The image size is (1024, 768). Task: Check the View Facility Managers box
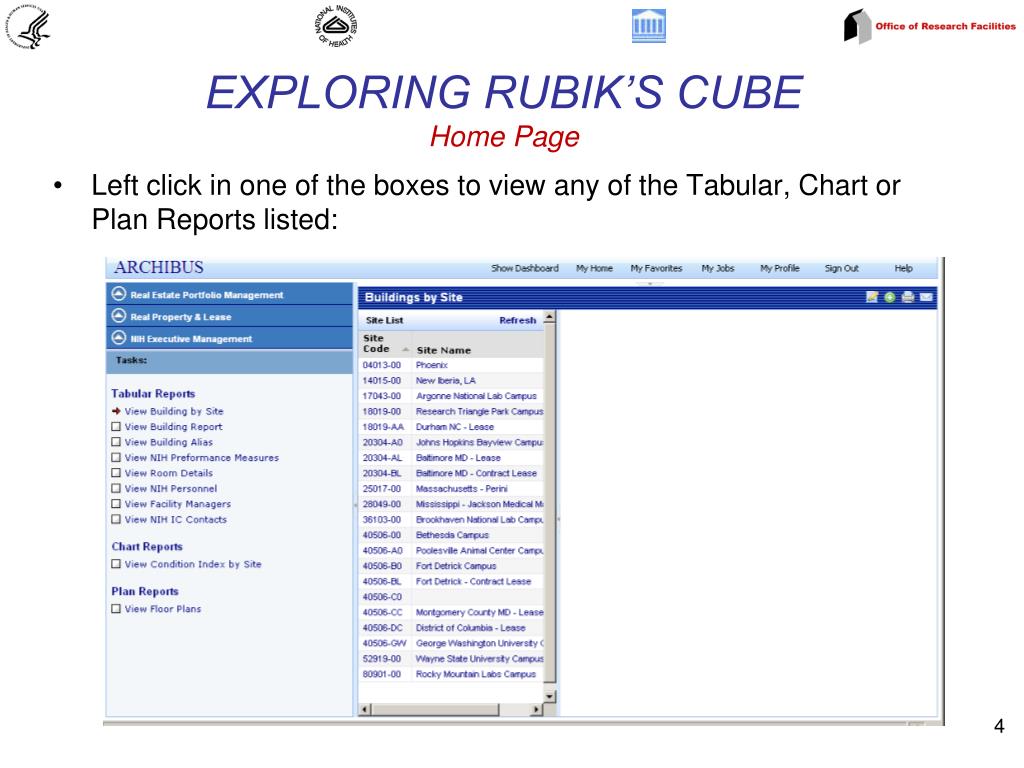click(x=116, y=504)
